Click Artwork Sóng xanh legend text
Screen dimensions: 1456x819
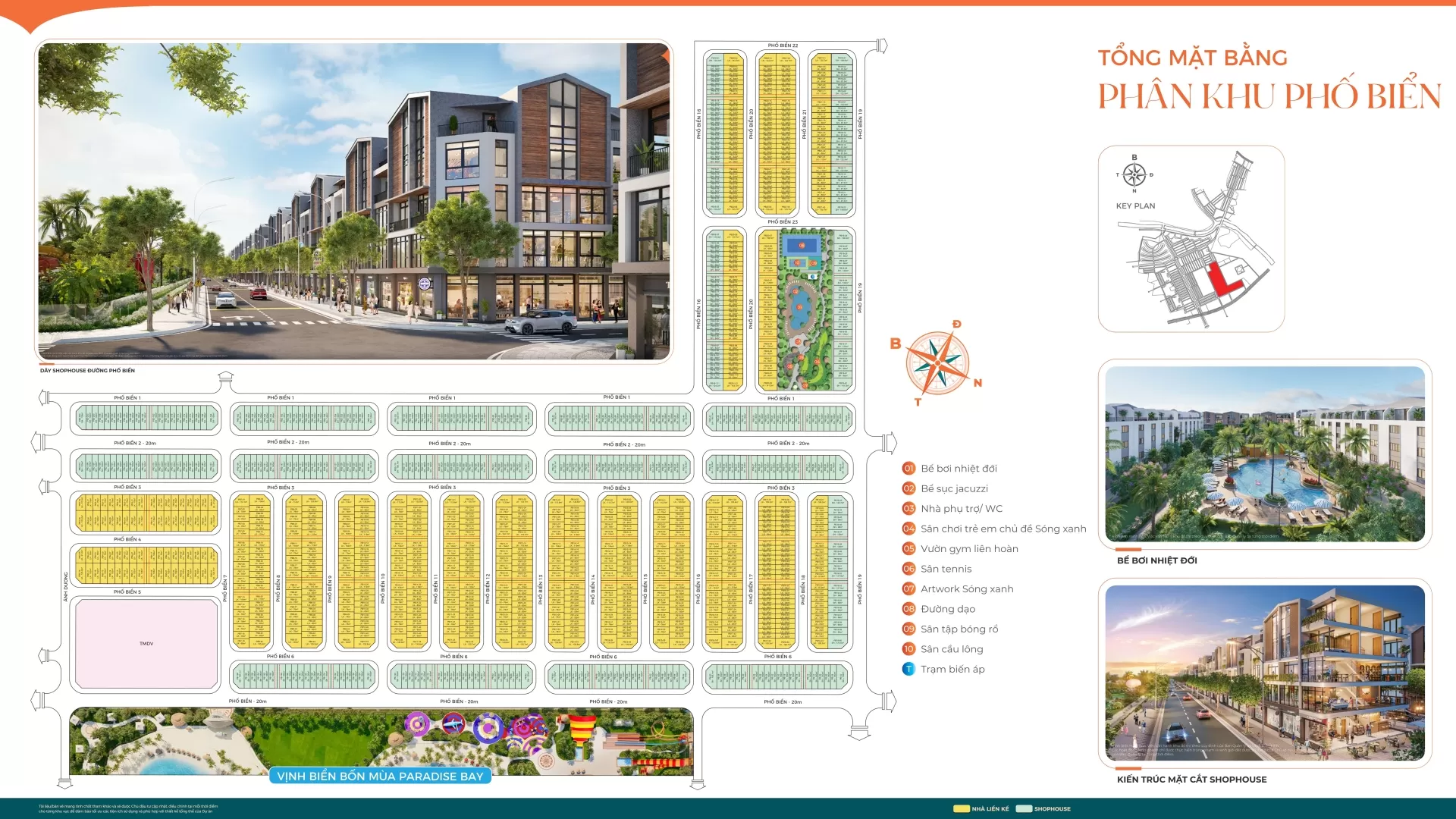coord(967,589)
